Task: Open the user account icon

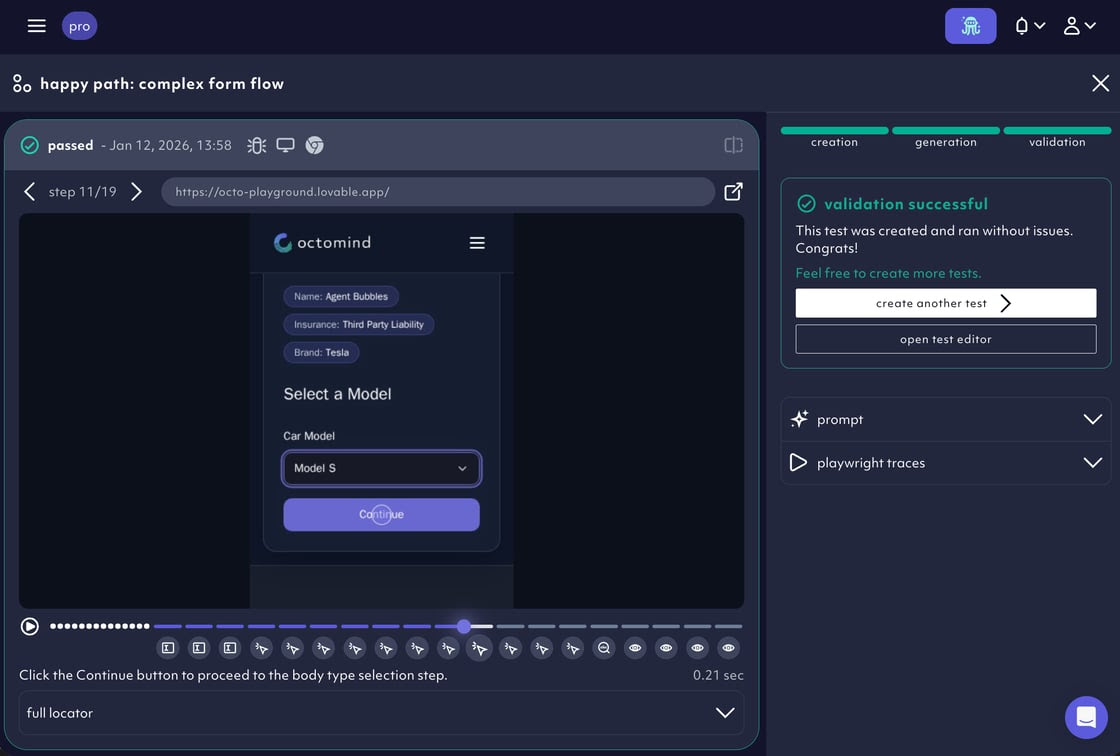Action: (x=1071, y=26)
